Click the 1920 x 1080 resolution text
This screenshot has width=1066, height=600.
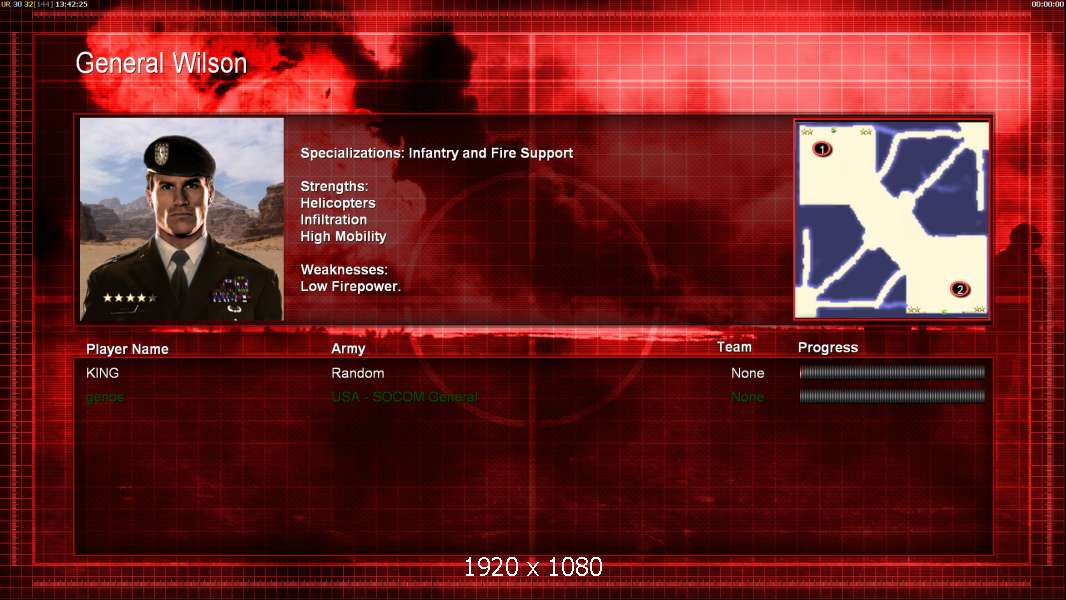pos(533,567)
